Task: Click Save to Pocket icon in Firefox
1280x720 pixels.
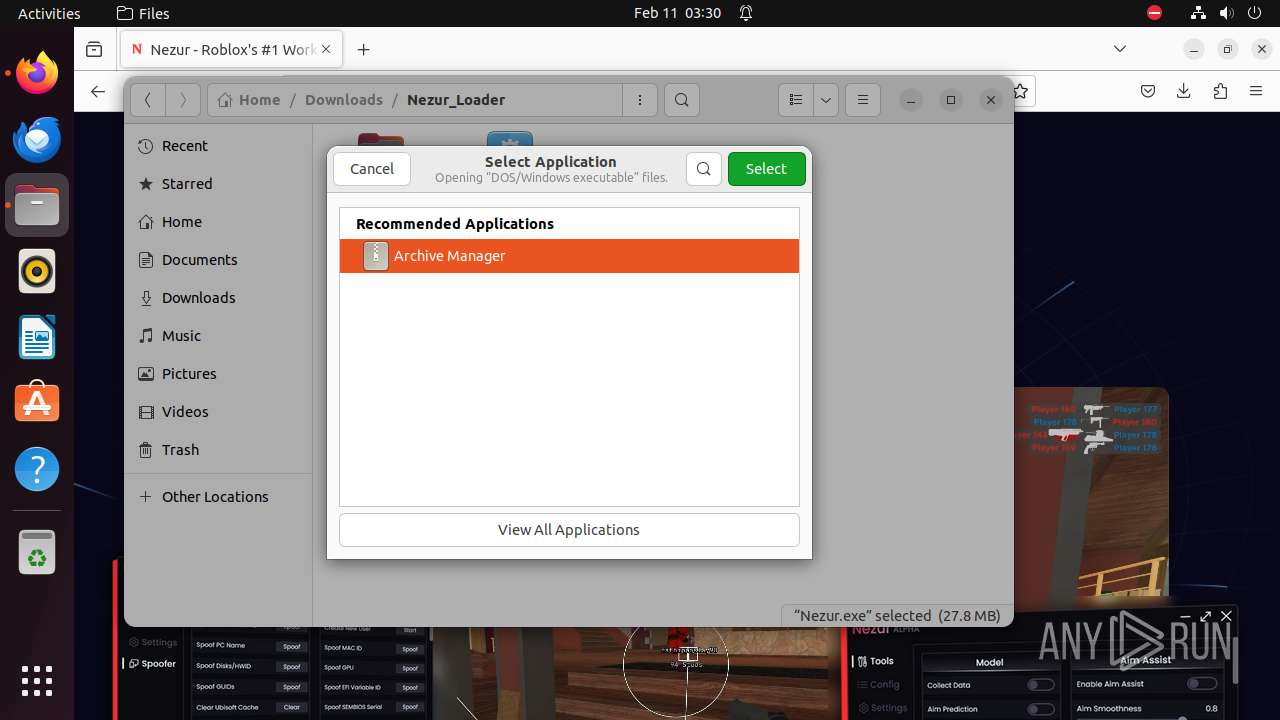Action: (x=1148, y=92)
